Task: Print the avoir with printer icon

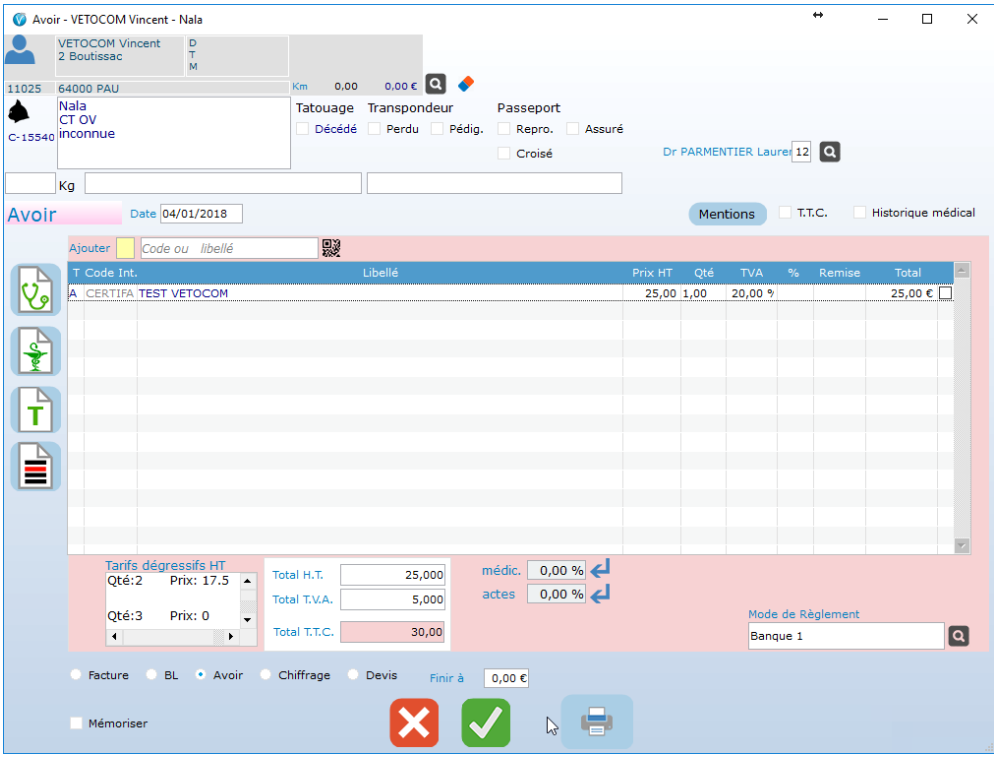Action: [597, 722]
